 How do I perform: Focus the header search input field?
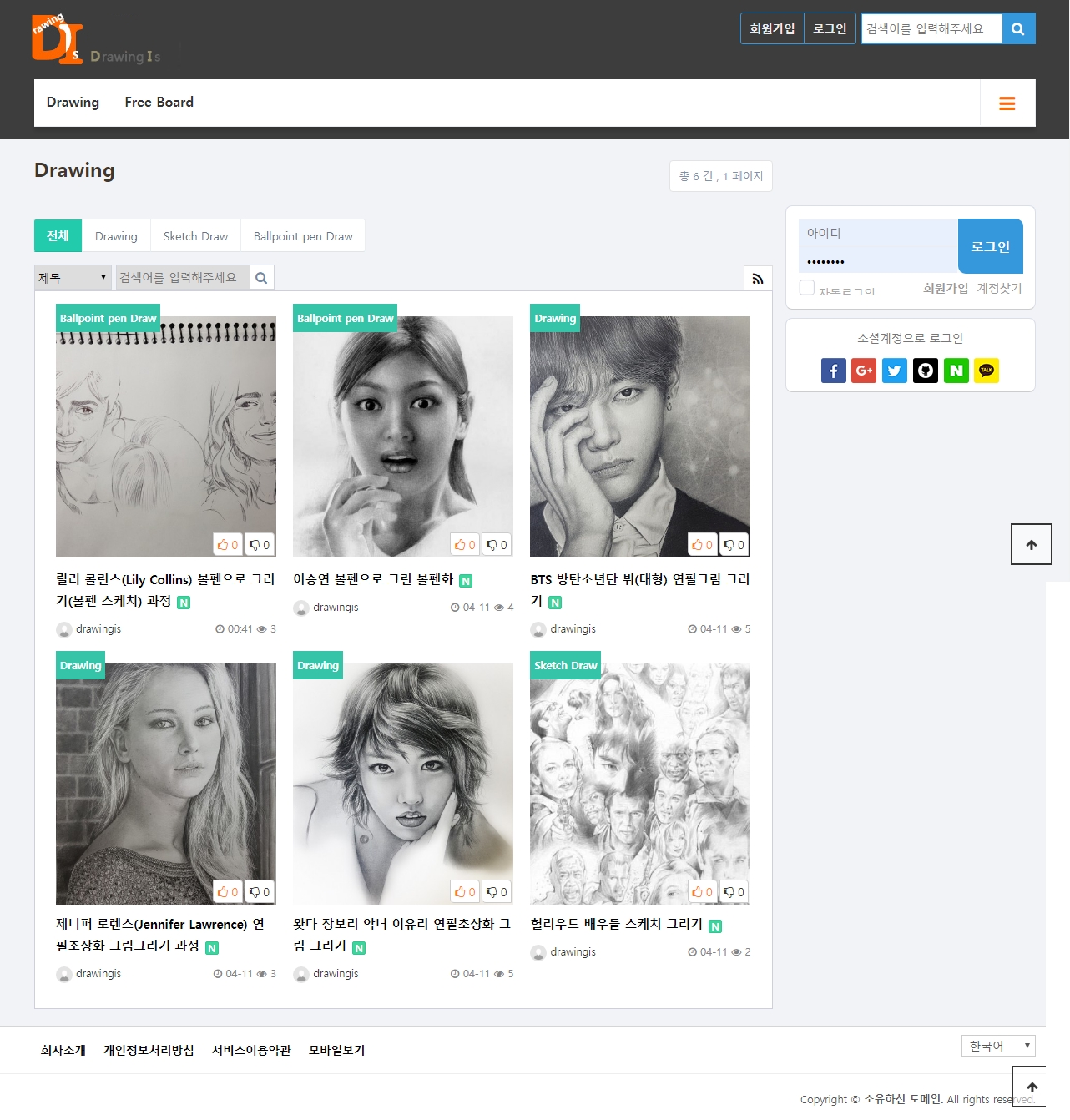(x=931, y=29)
